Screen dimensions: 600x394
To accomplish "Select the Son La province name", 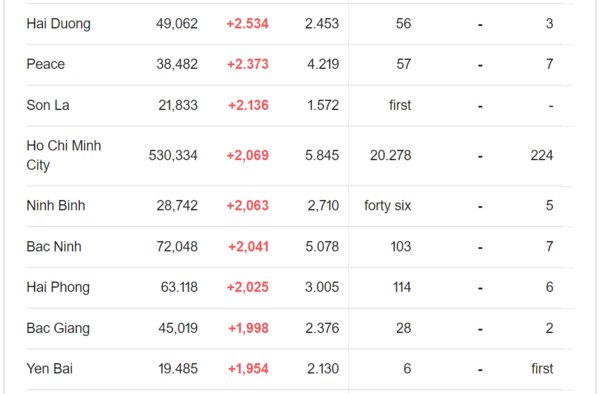I will (48, 105).
